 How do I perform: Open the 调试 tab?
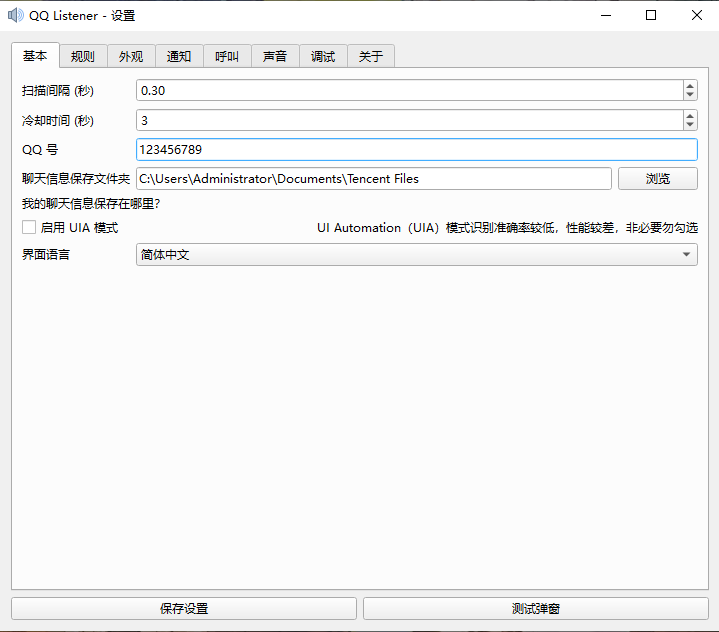323,56
